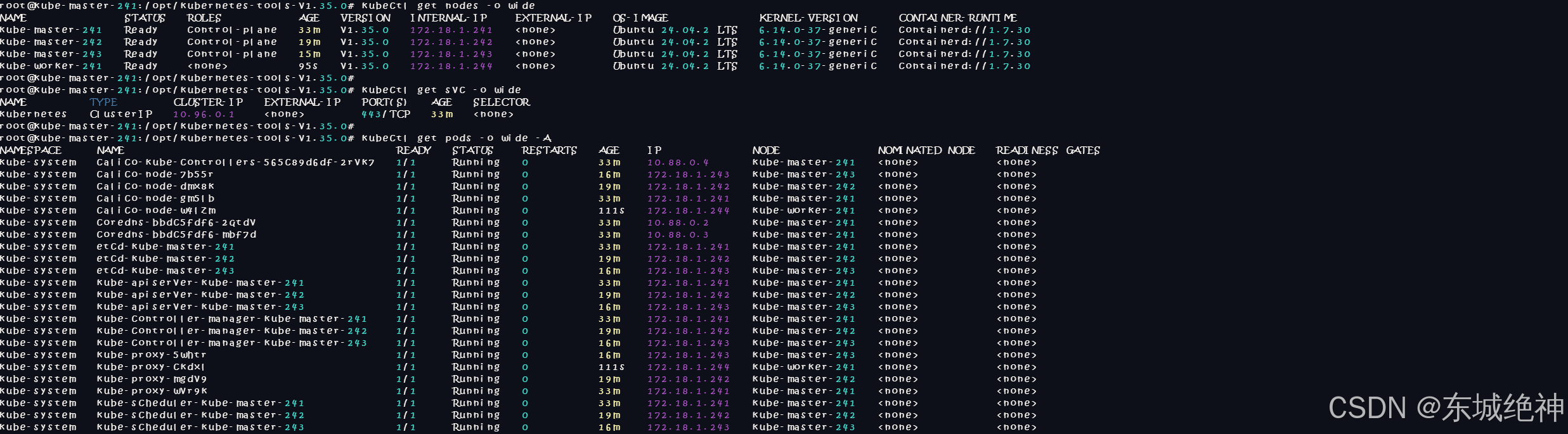
Task: Select pod name kube-apiserver-kube-master-243
Action: (x=200, y=307)
